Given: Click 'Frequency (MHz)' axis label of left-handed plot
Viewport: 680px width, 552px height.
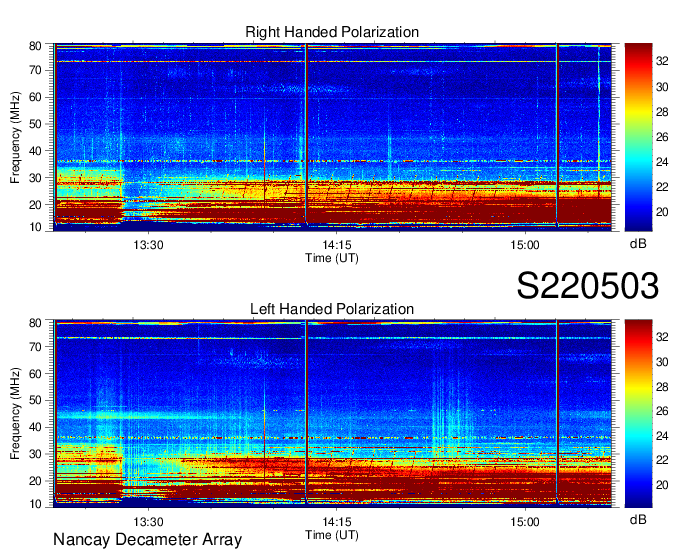Looking at the screenshot, I should pos(15,414).
